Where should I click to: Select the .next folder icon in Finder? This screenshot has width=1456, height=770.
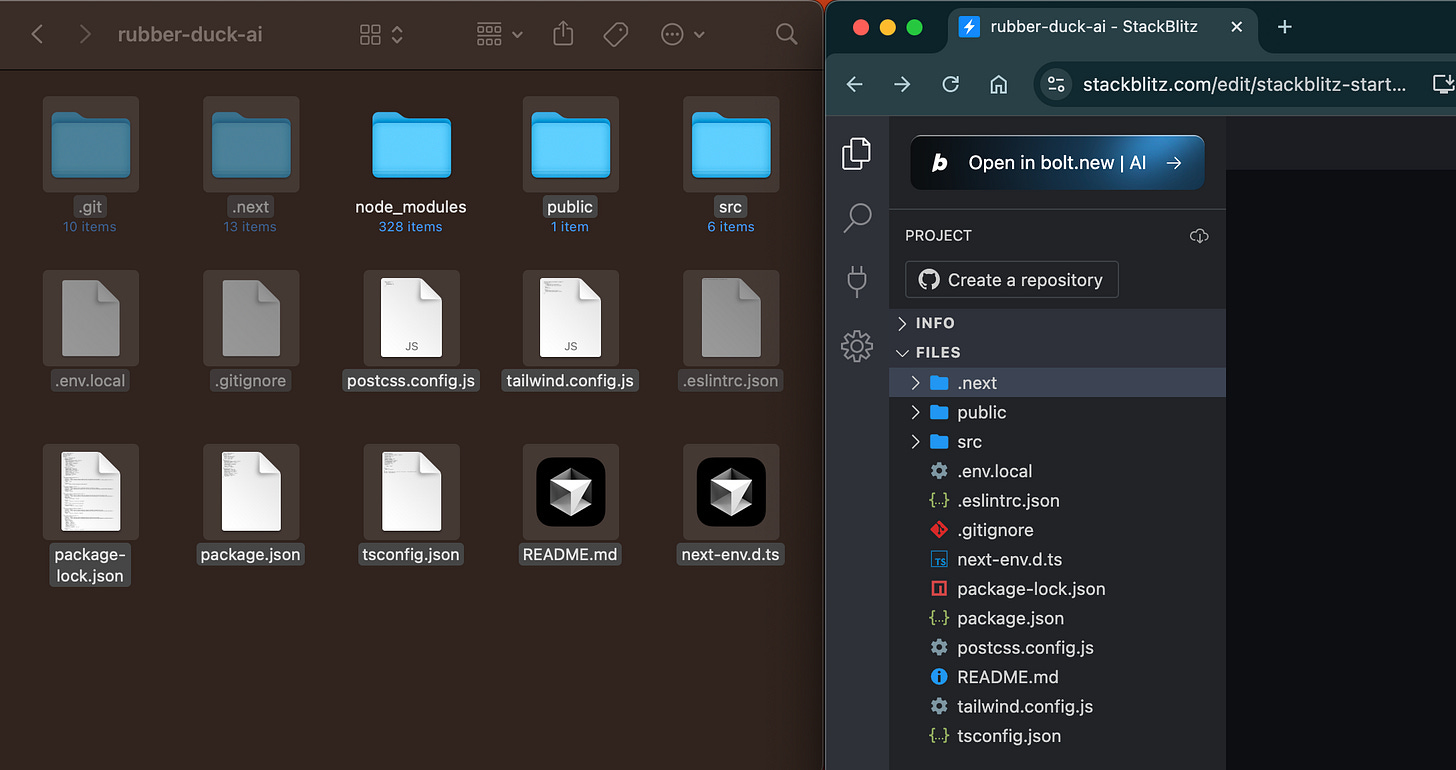(x=251, y=145)
